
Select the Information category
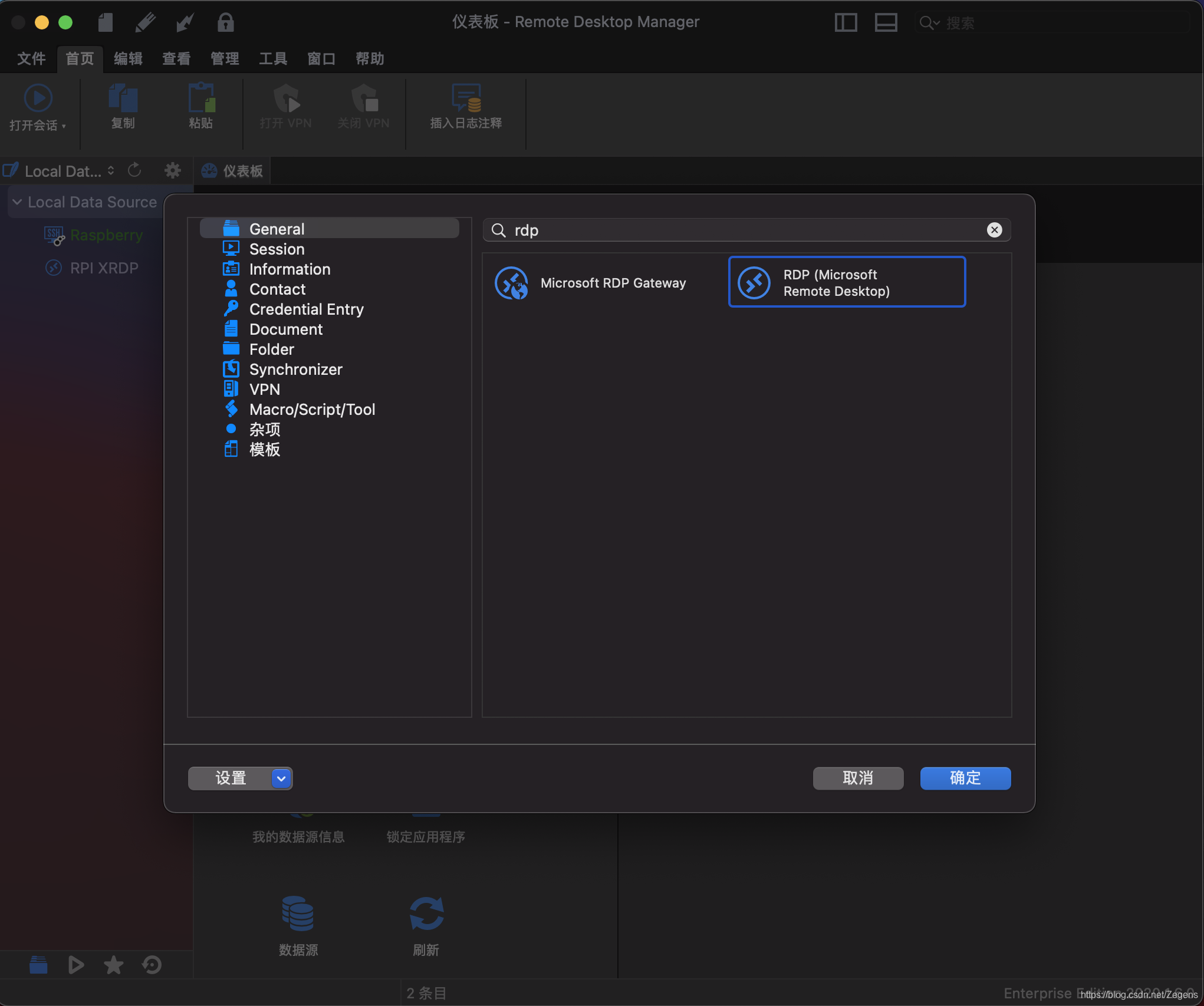[x=330, y=269]
